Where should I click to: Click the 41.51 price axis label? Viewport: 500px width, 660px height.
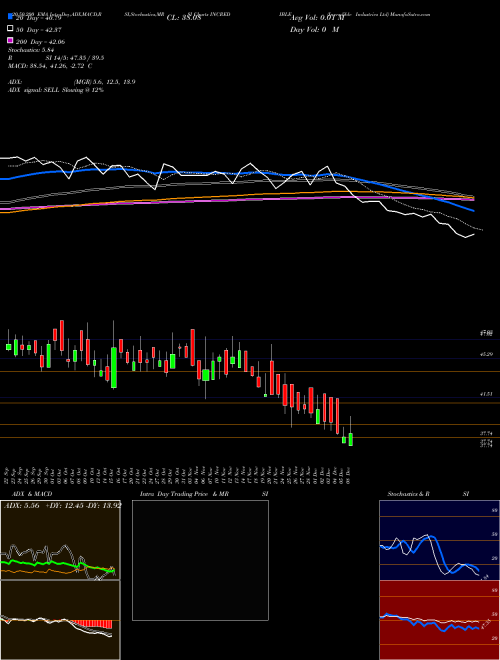(486, 394)
